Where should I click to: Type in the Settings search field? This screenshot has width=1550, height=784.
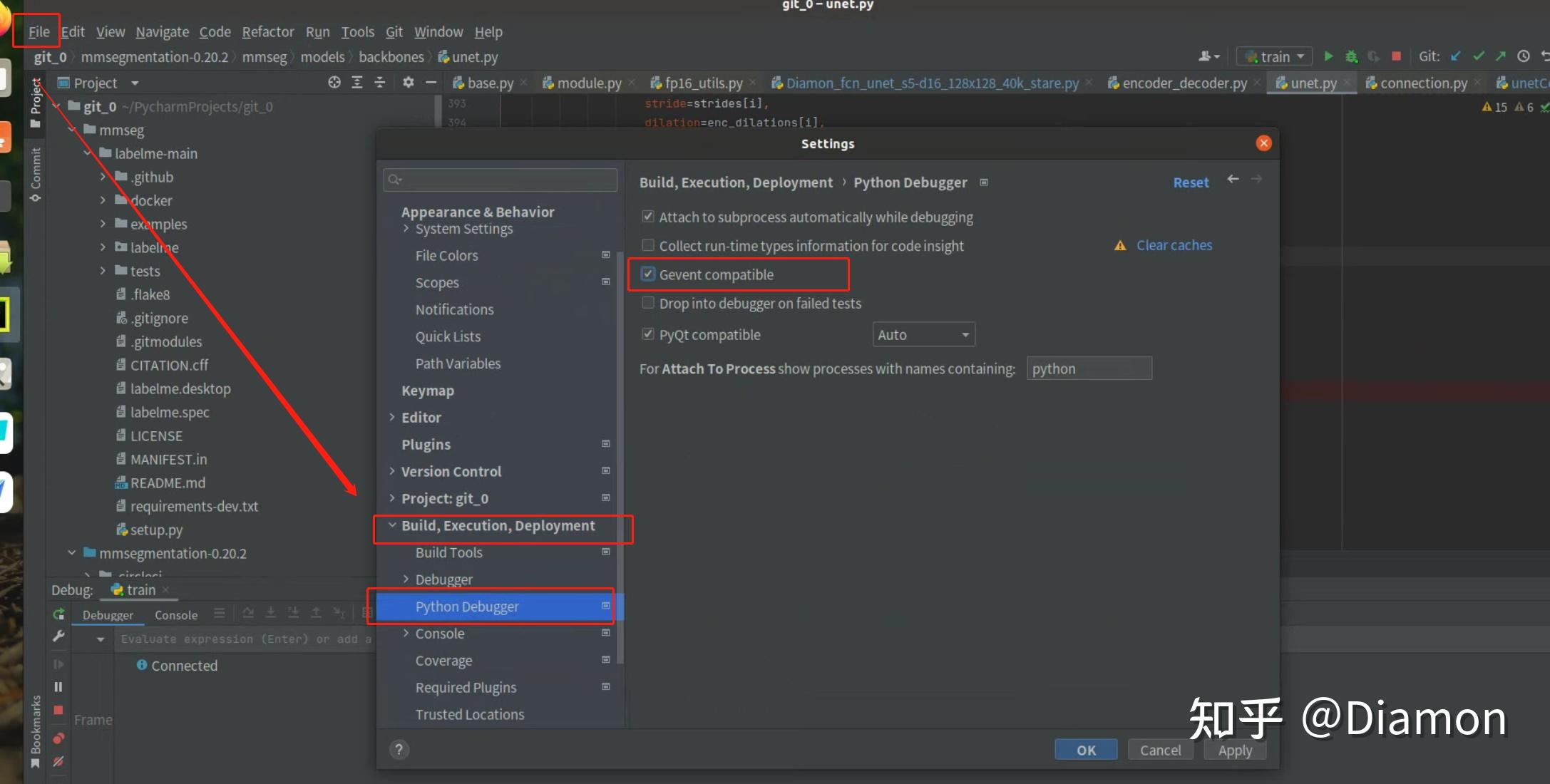click(499, 180)
